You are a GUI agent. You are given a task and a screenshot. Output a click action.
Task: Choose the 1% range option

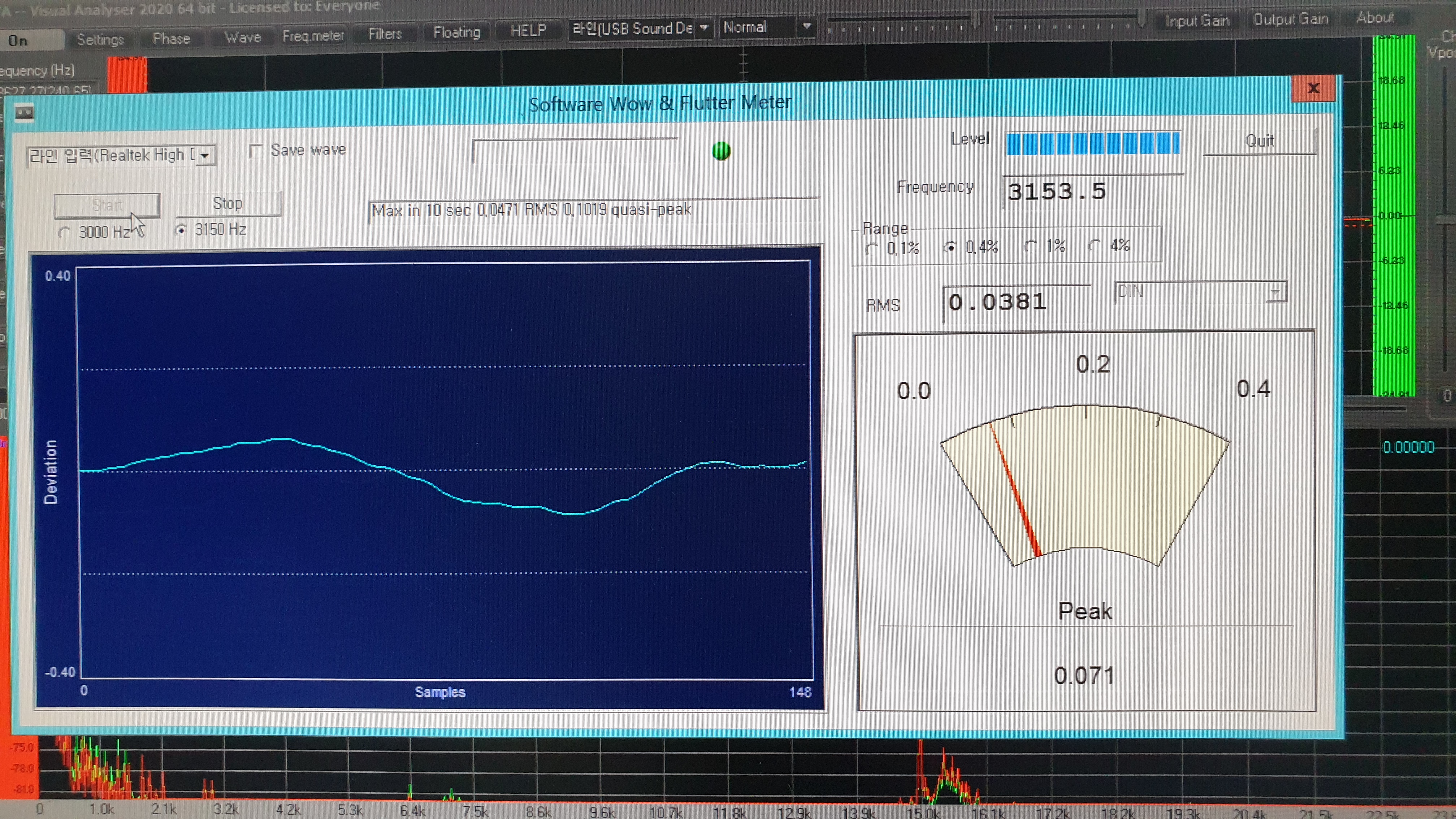[x=1030, y=246]
